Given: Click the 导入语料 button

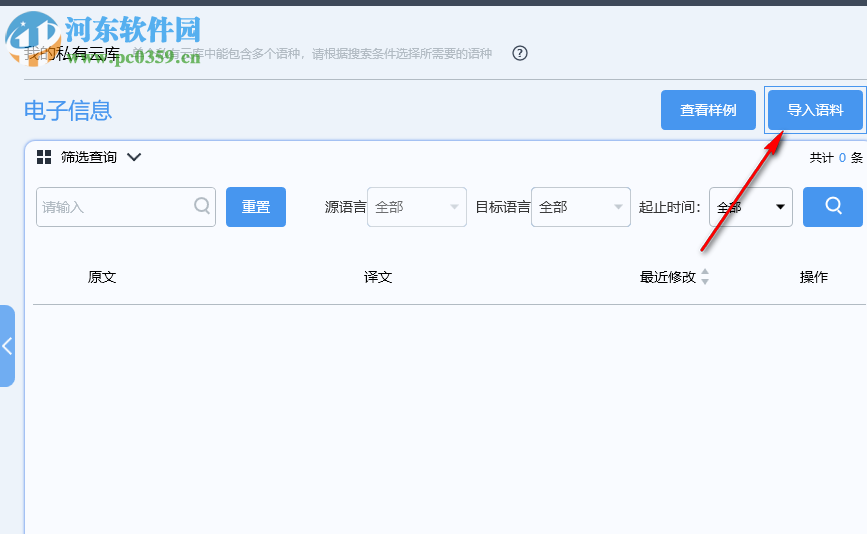Looking at the screenshot, I should tap(815, 110).
